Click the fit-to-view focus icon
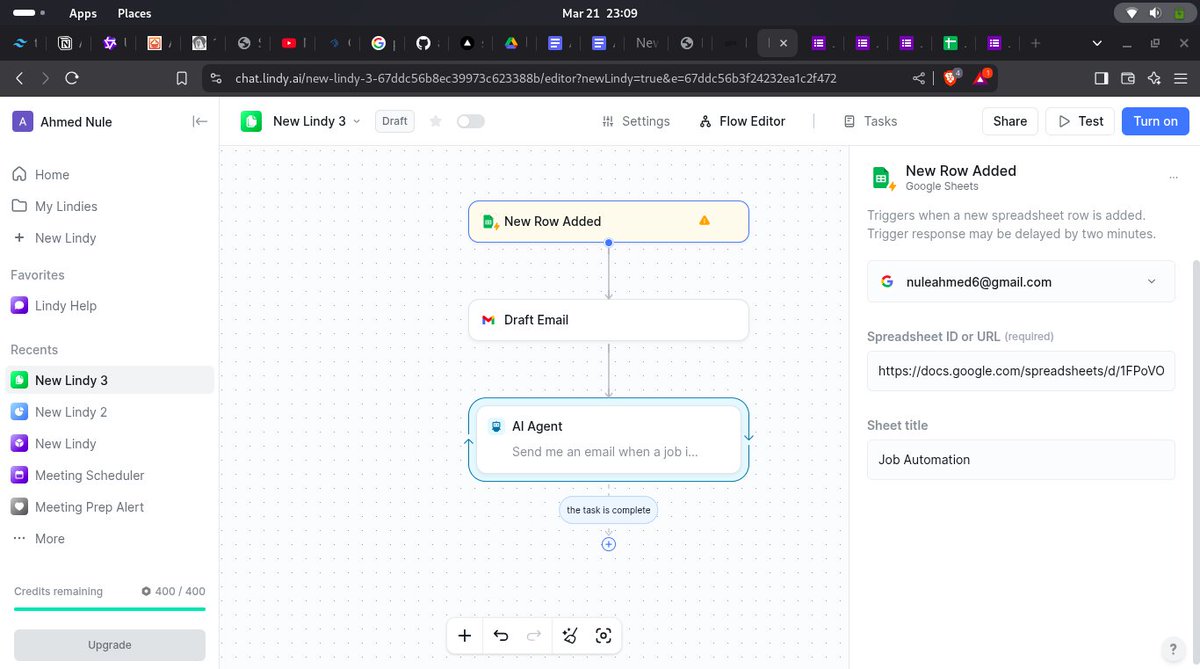This screenshot has height=669, width=1200. pyautogui.click(x=603, y=636)
